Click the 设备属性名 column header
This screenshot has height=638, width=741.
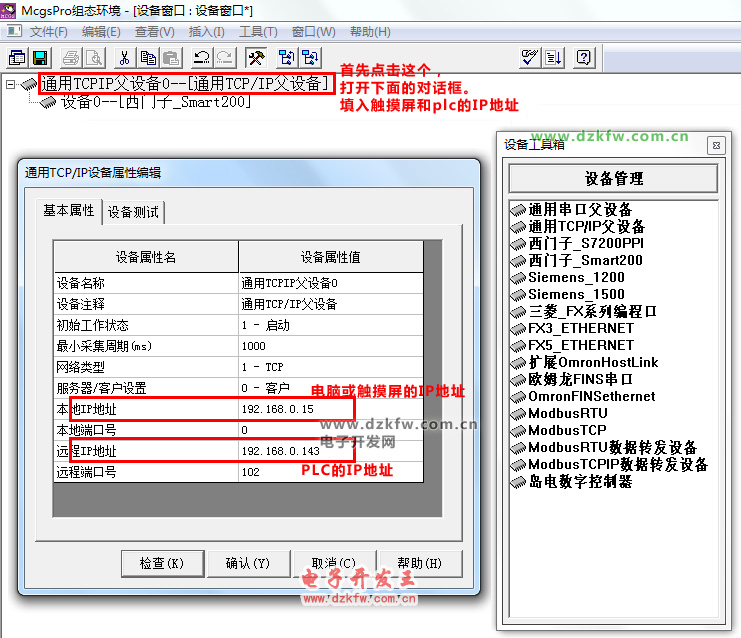146,257
